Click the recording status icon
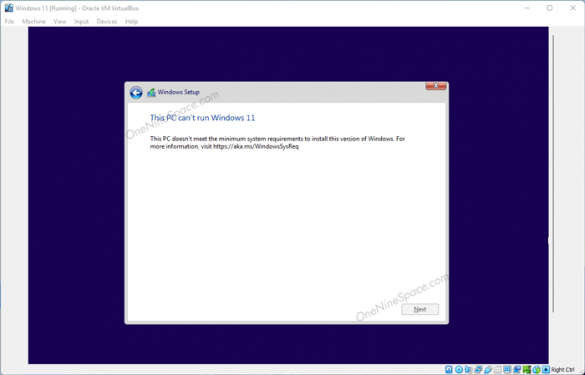 (x=517, y=369)
